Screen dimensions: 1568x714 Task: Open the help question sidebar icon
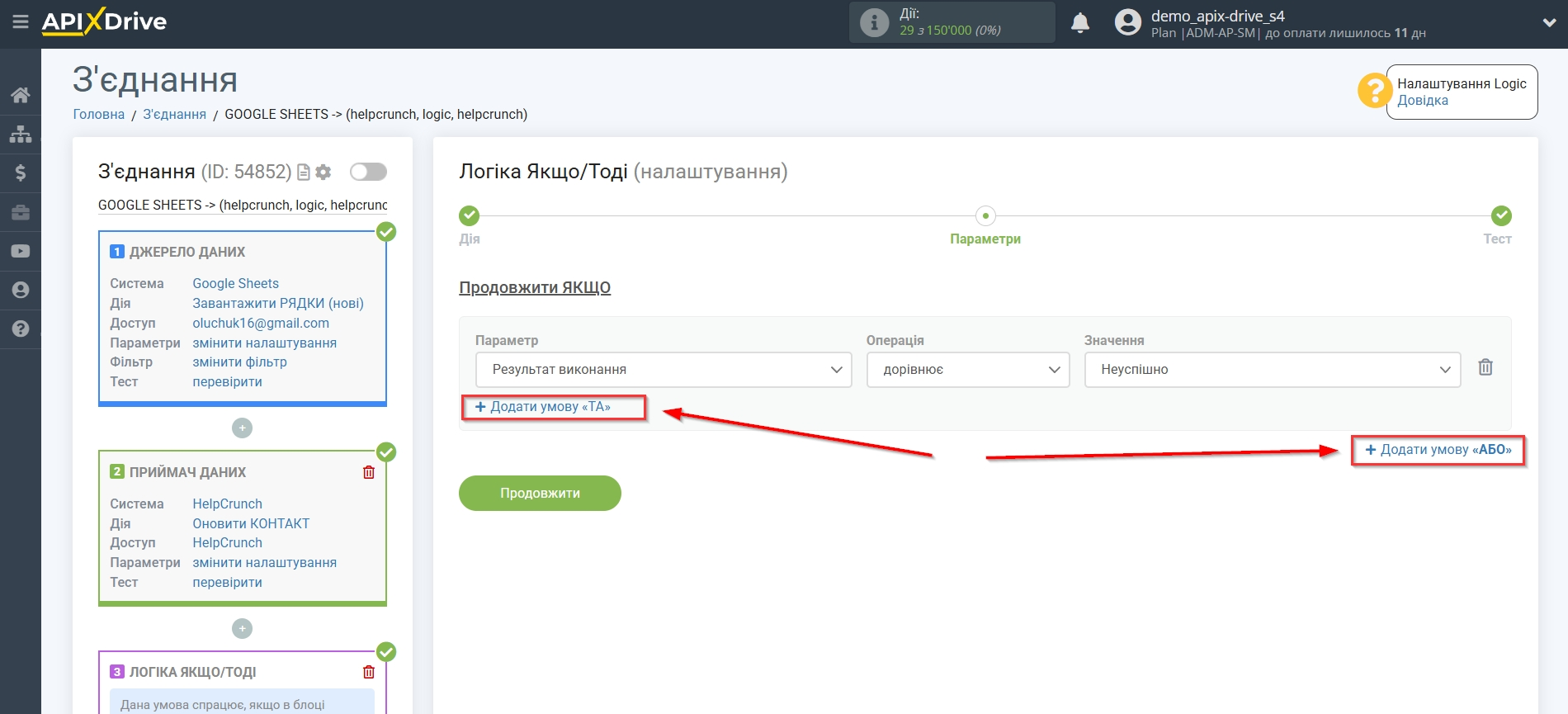click(x=21, y=329)
